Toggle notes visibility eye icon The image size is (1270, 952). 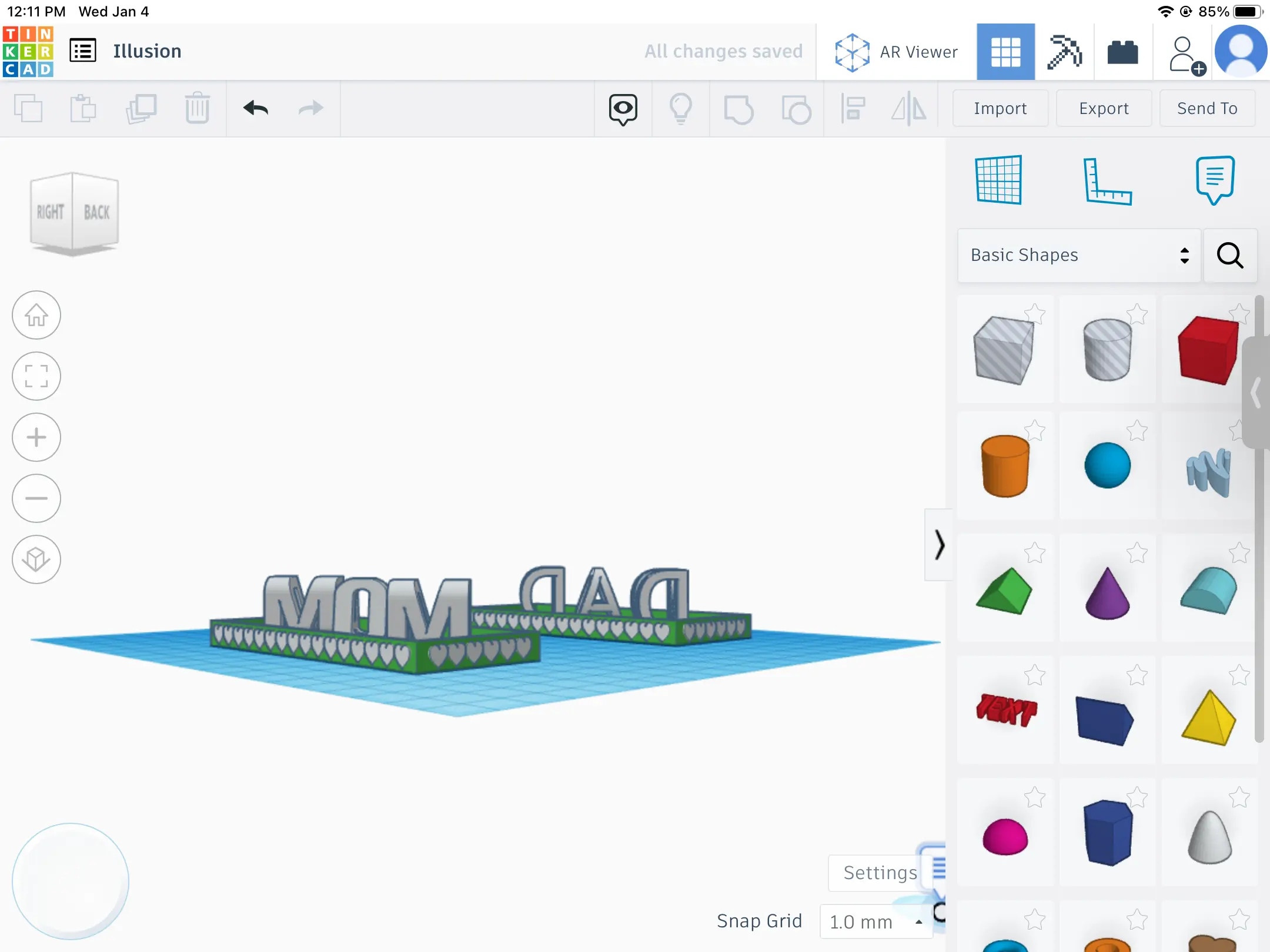point(623,109)
